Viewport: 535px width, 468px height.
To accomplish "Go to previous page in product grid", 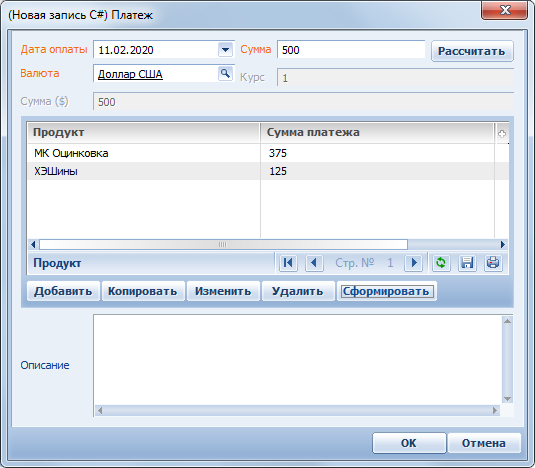I will [x=314, y=263].
